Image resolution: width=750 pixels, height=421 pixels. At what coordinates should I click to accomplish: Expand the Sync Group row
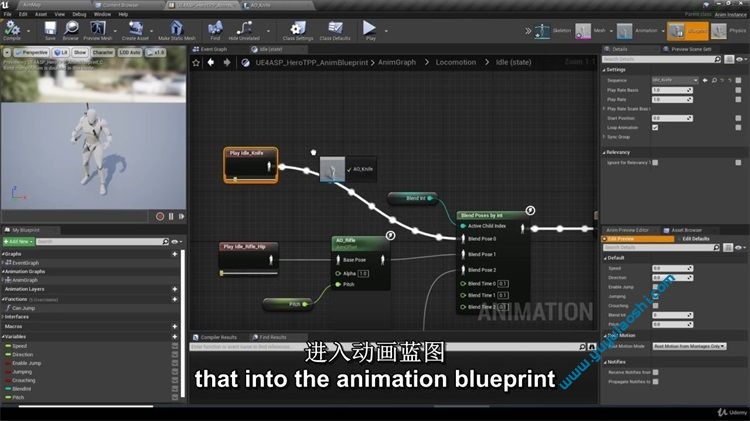point(605,137)
